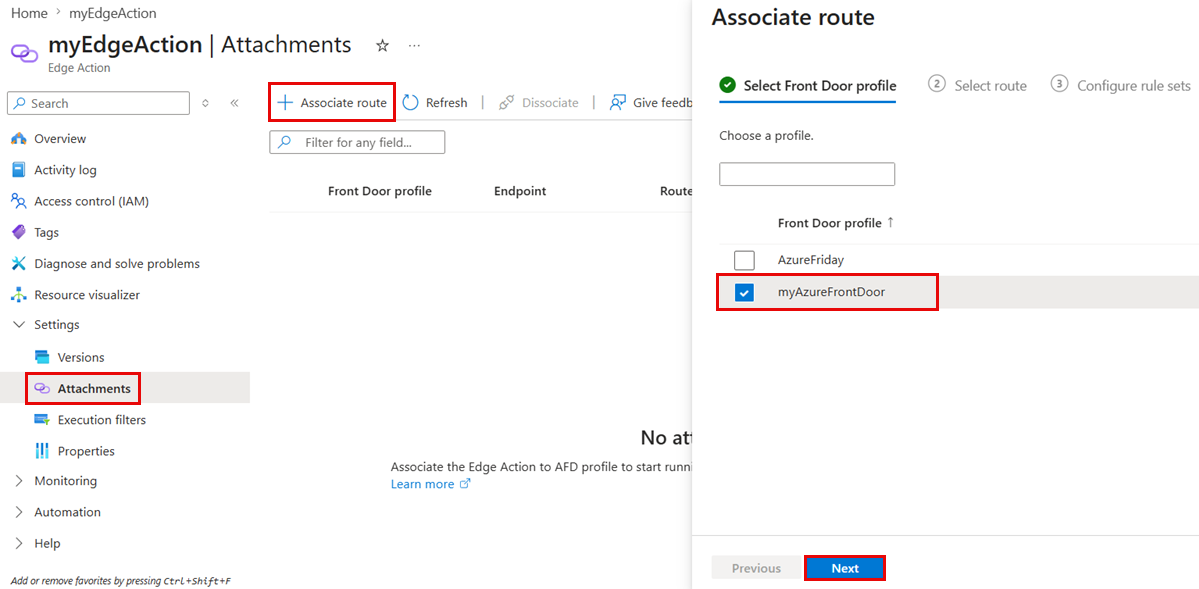This screenshot has height=589, width=1199.
Task: Check the AzureFriday profile checkbox
Action: click(x=744, y=260)
